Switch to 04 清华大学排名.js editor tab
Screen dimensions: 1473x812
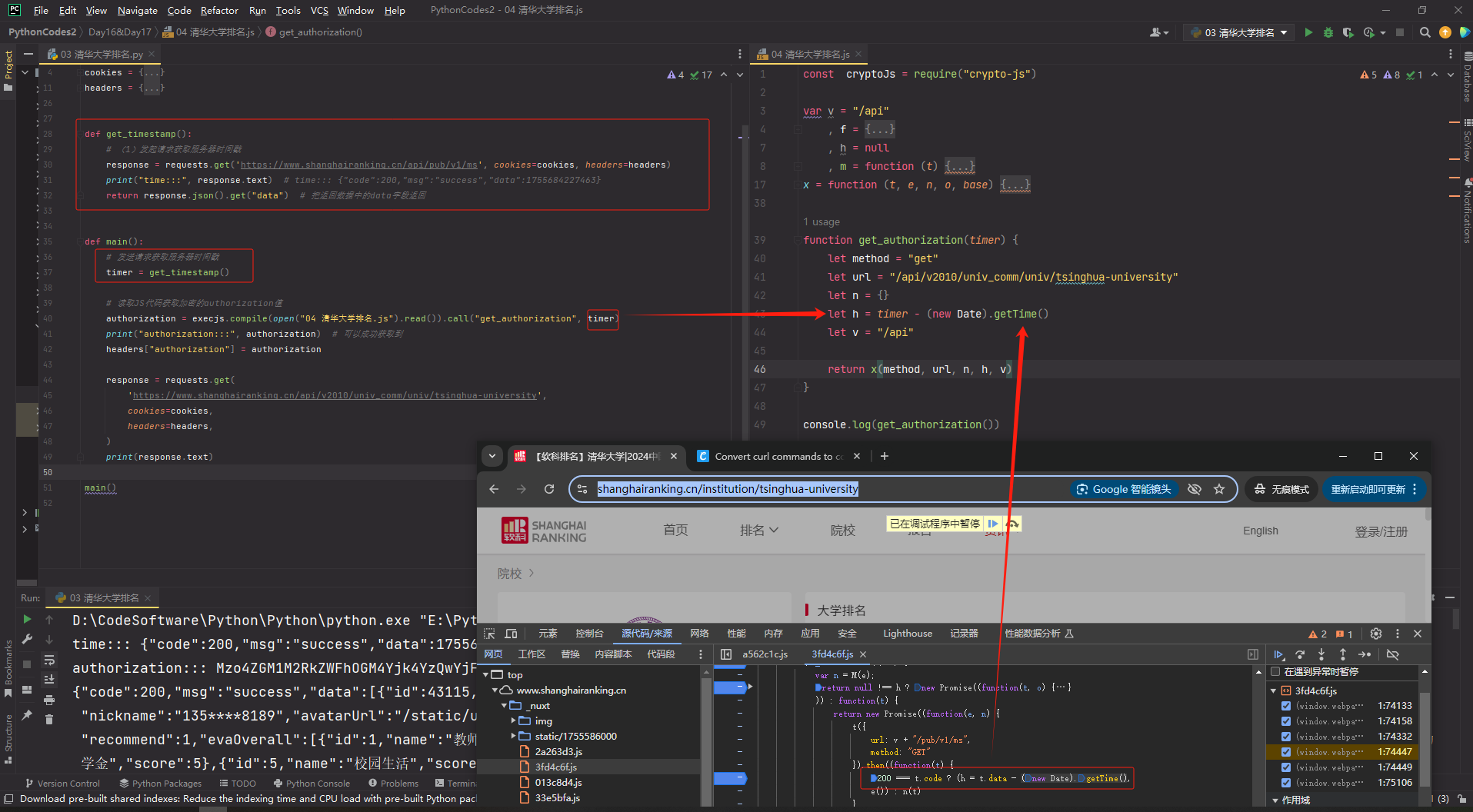pyautogui.click(x=811, y=54)
